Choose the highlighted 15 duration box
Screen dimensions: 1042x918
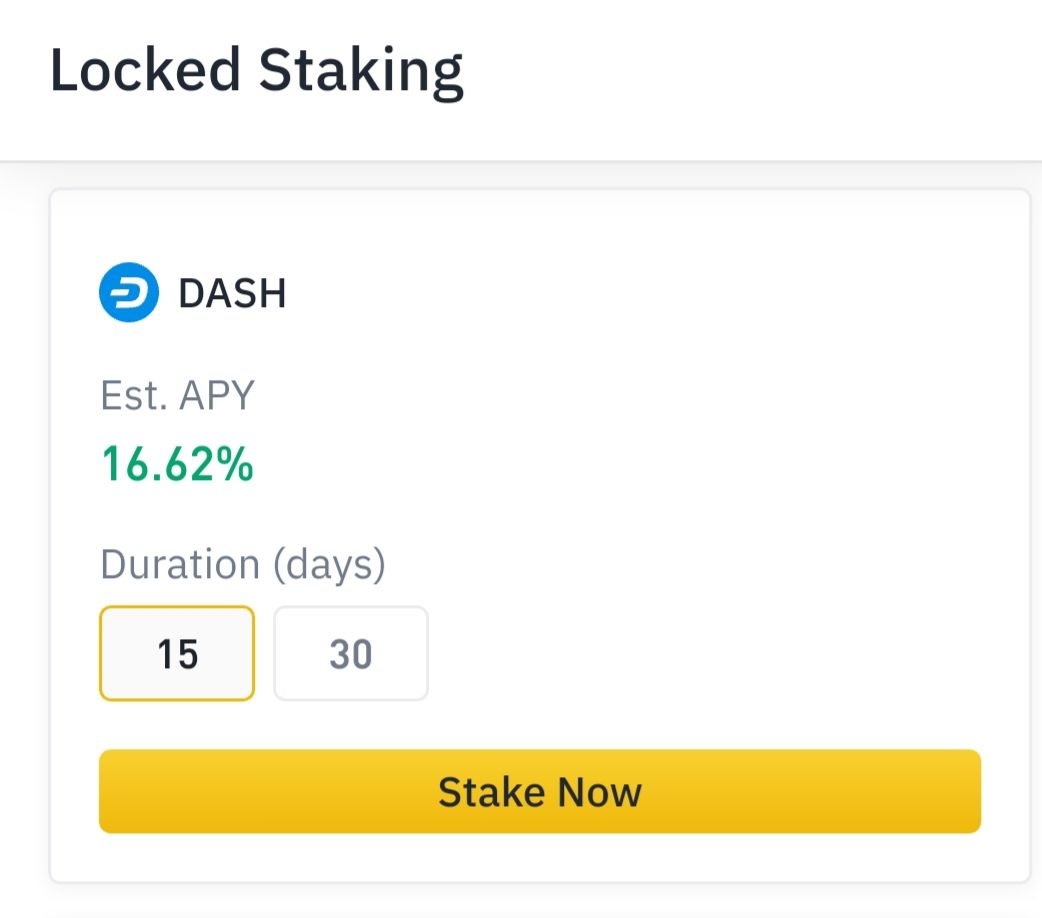point(177,653)
